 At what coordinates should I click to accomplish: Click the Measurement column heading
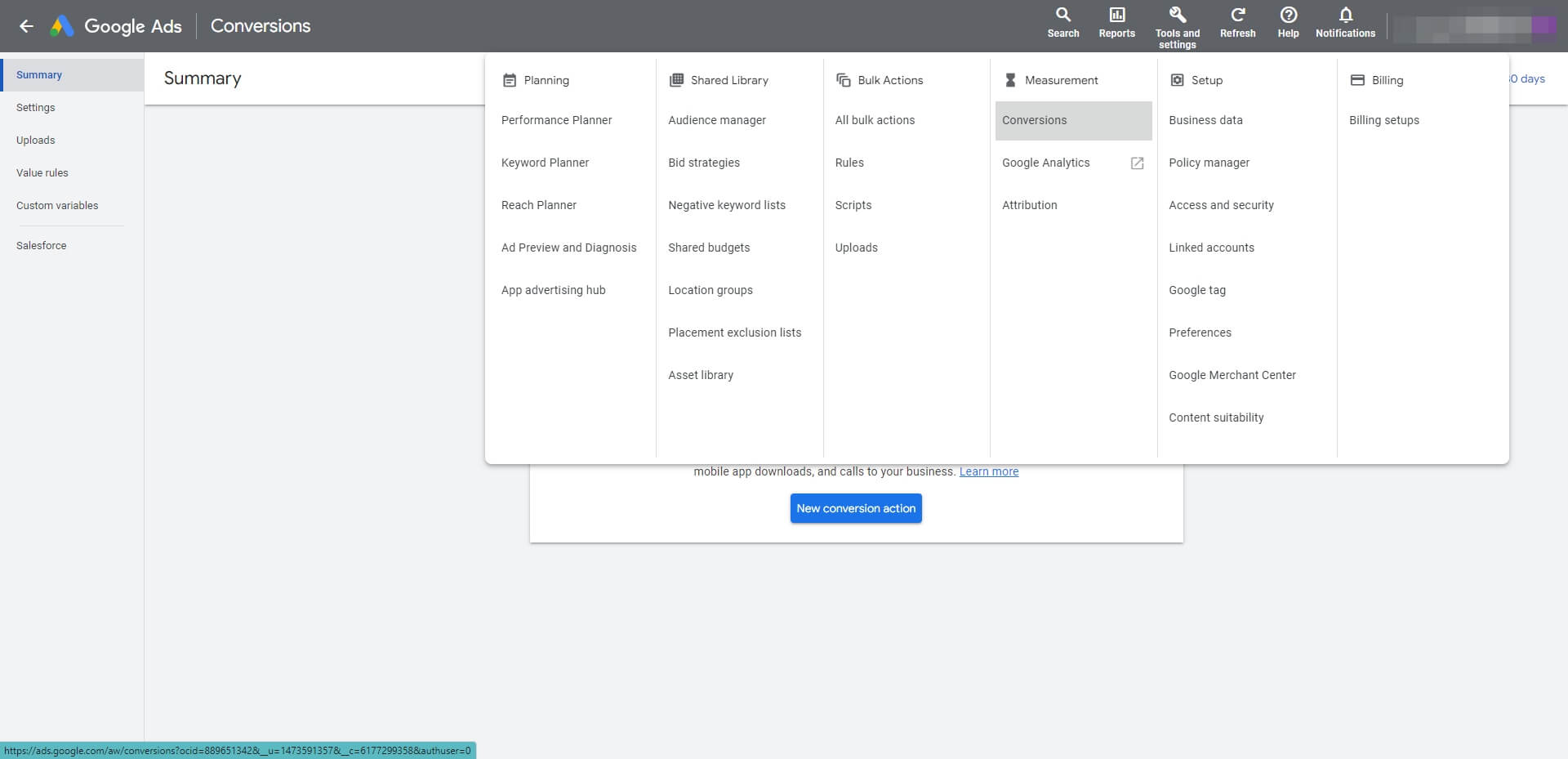point(1062,80)
